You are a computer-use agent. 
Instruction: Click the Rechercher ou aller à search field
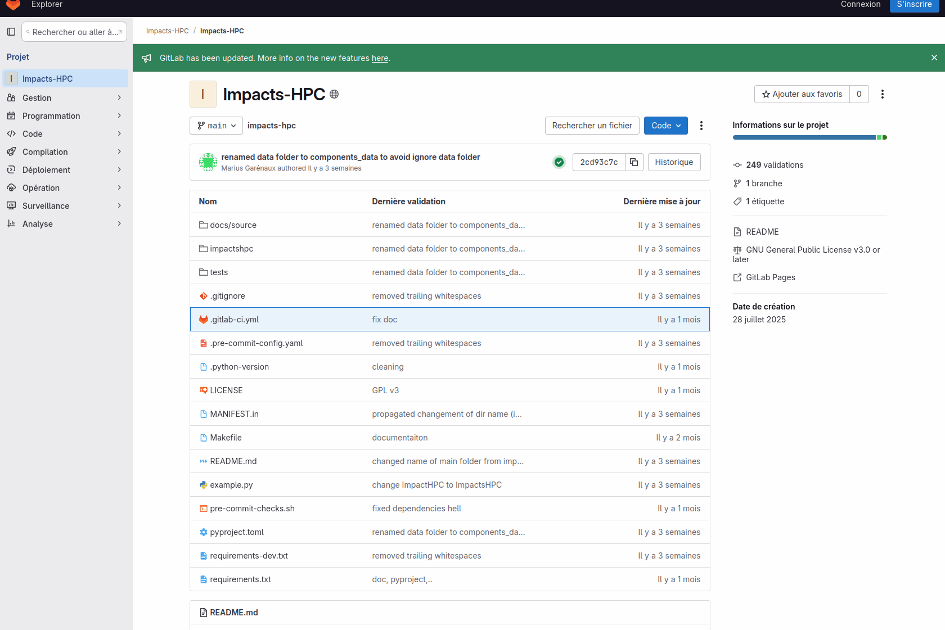(x=75, y=32)
